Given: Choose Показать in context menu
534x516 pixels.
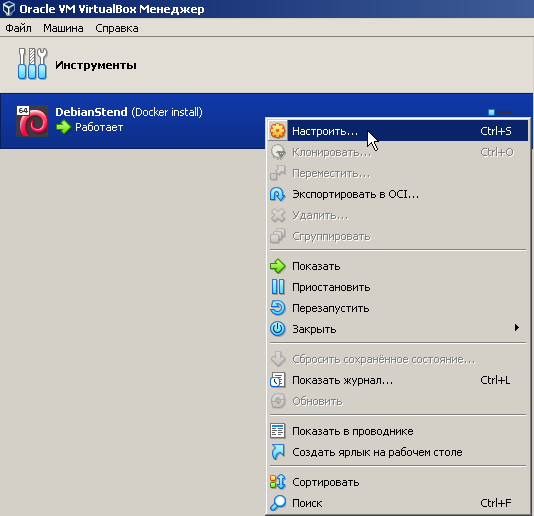Looking at the screenshot, I should point(397,266).
